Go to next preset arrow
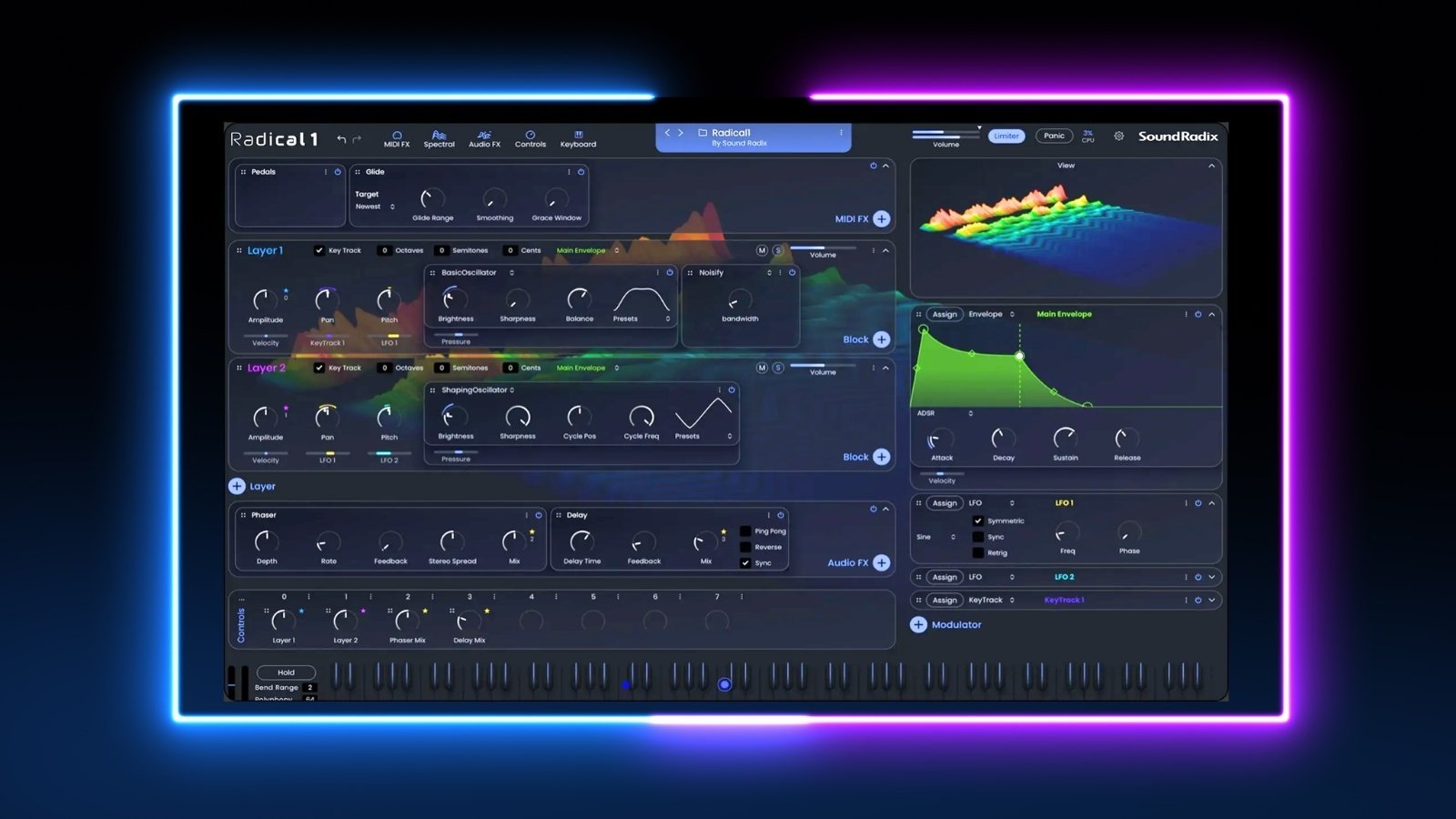 pyautogui.click(x=681, y=133)
